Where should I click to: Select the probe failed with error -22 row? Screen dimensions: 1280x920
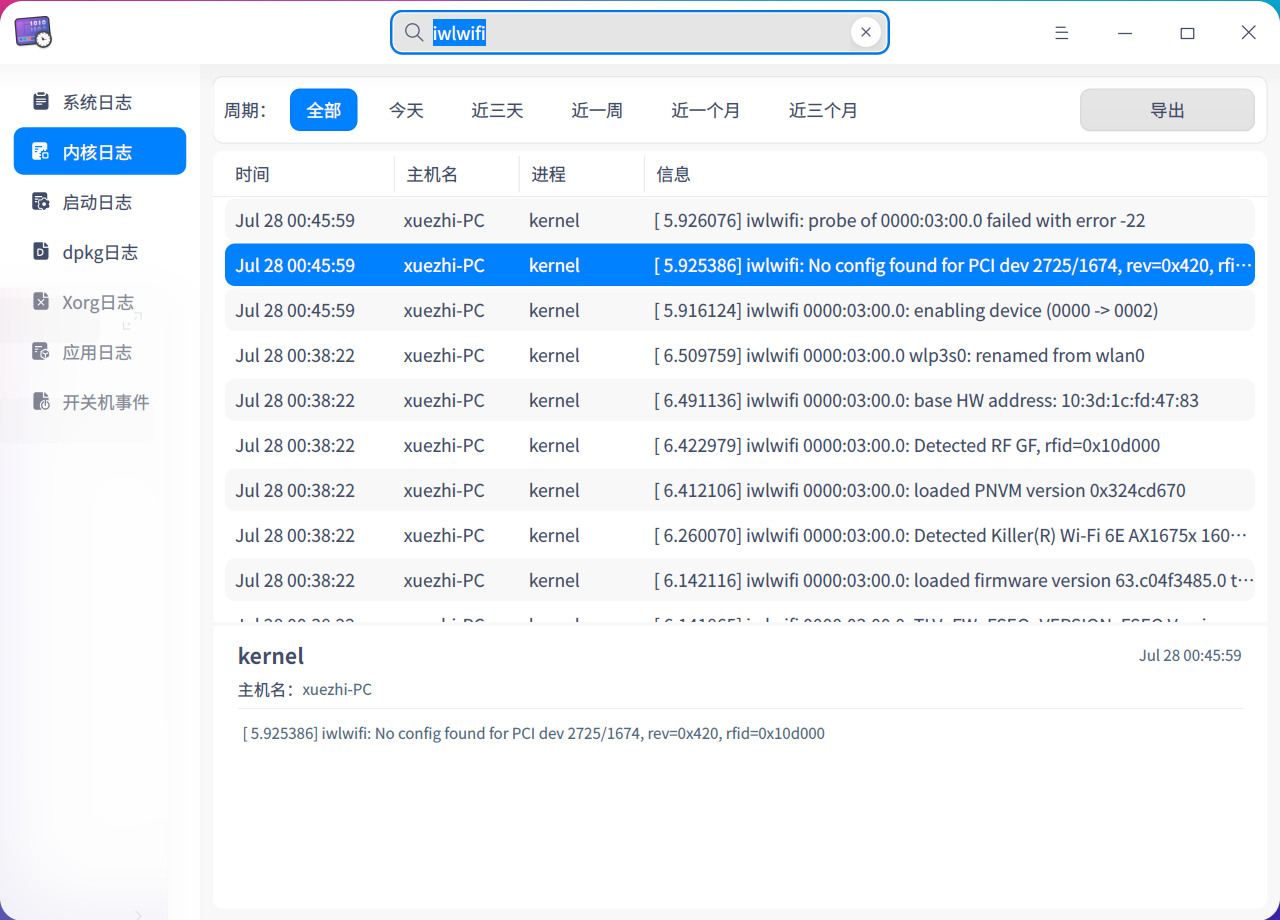(x=738, y=220)
